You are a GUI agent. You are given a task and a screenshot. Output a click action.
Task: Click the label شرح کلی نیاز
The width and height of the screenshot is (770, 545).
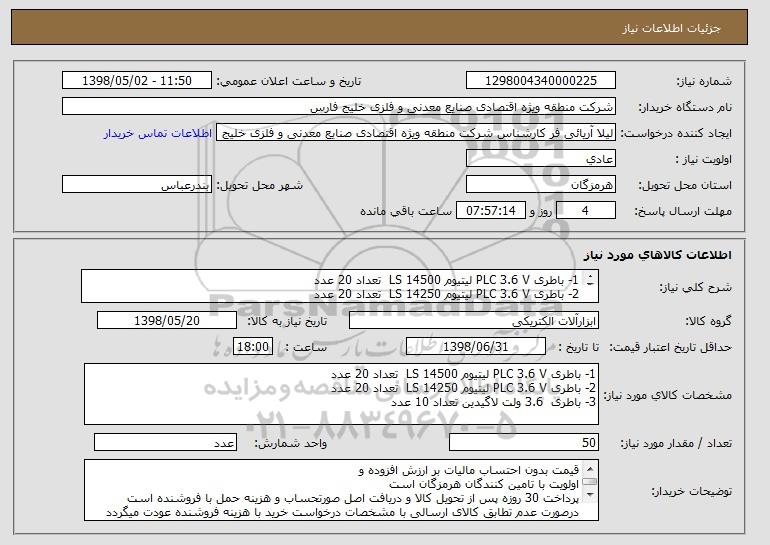coord(695,287)
